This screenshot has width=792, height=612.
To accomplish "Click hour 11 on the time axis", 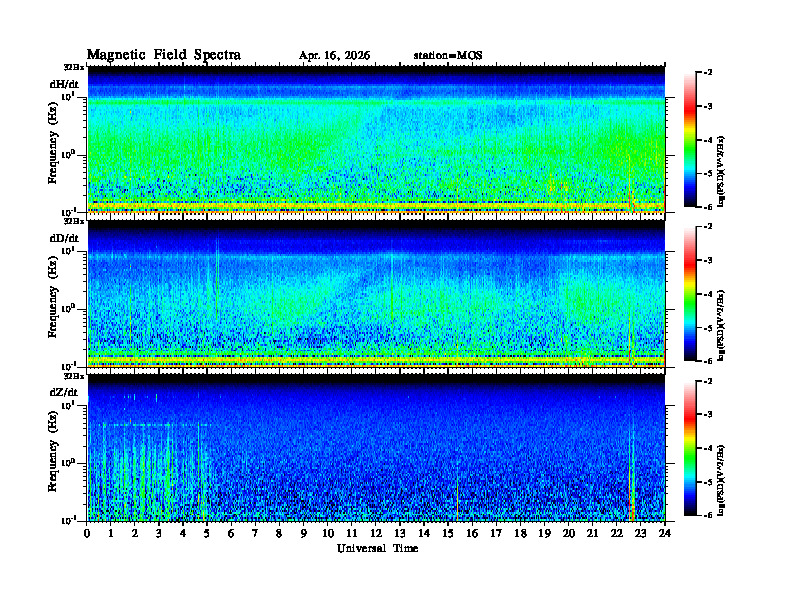I will point(352,534).
